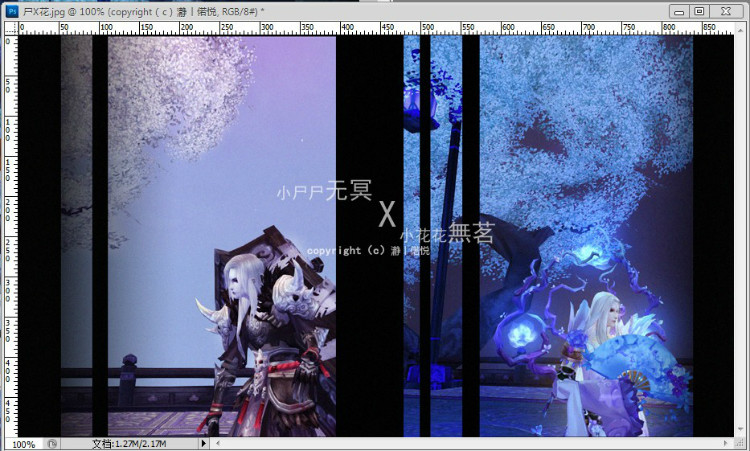Screen dimensions: 750x451
Task: Click the 850 mark on horizontal ruler
Action: pyautogui.click(x=709, y=27)
